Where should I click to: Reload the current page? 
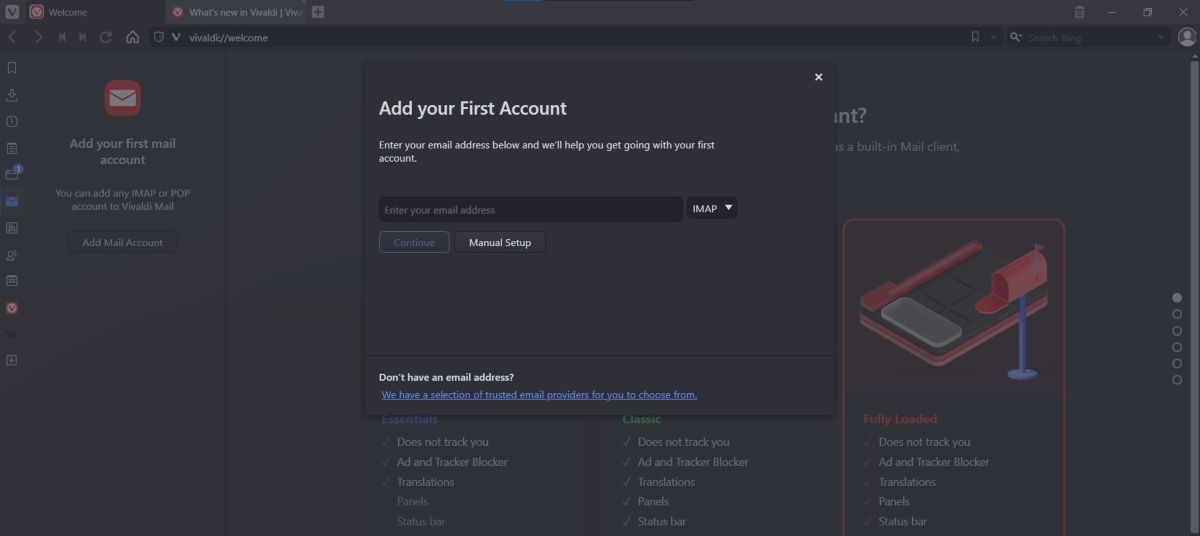[x=106, y=37]
